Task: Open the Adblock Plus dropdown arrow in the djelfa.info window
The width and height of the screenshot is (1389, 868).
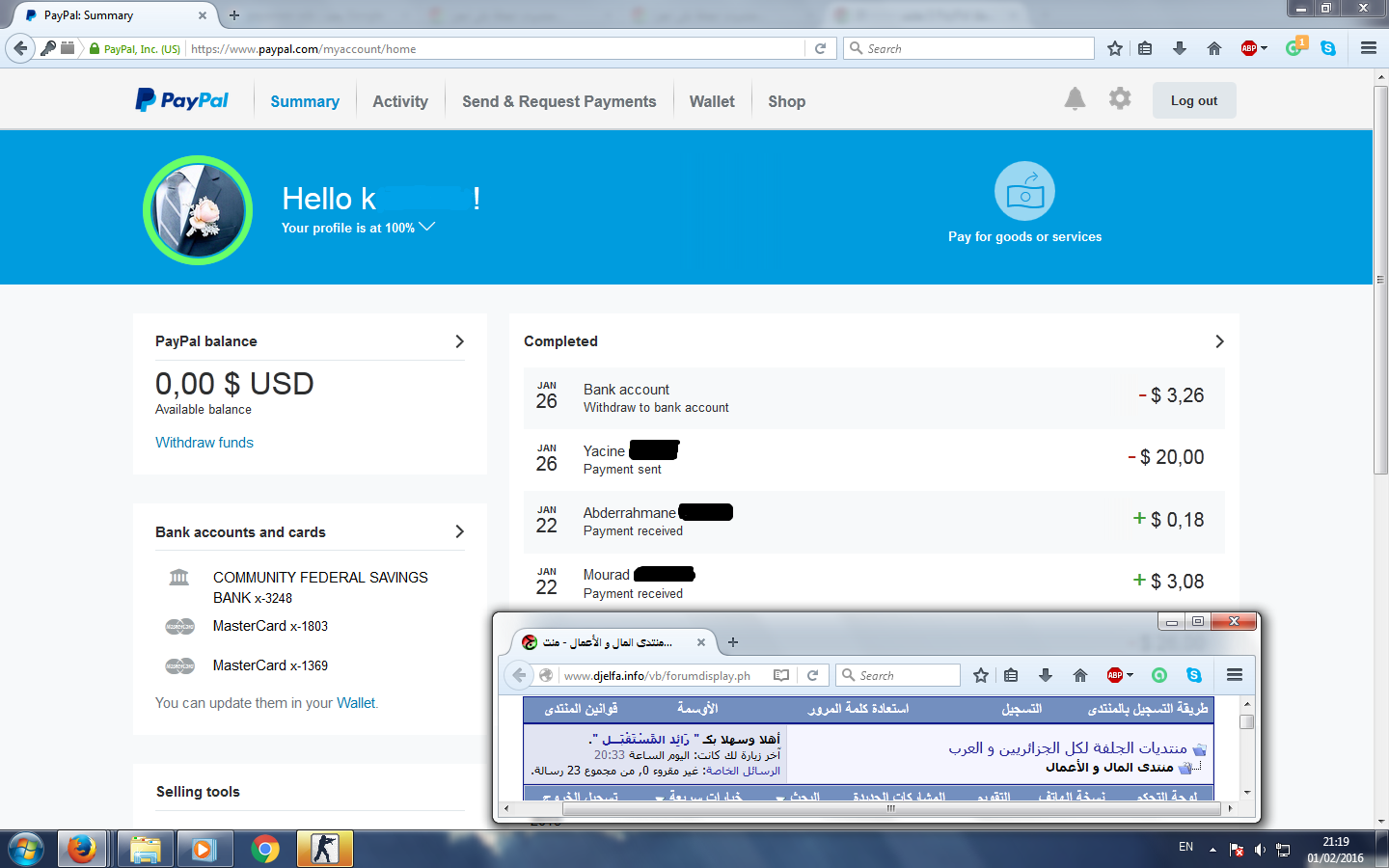Action: pyautogui.click(x=1130, y=675)
